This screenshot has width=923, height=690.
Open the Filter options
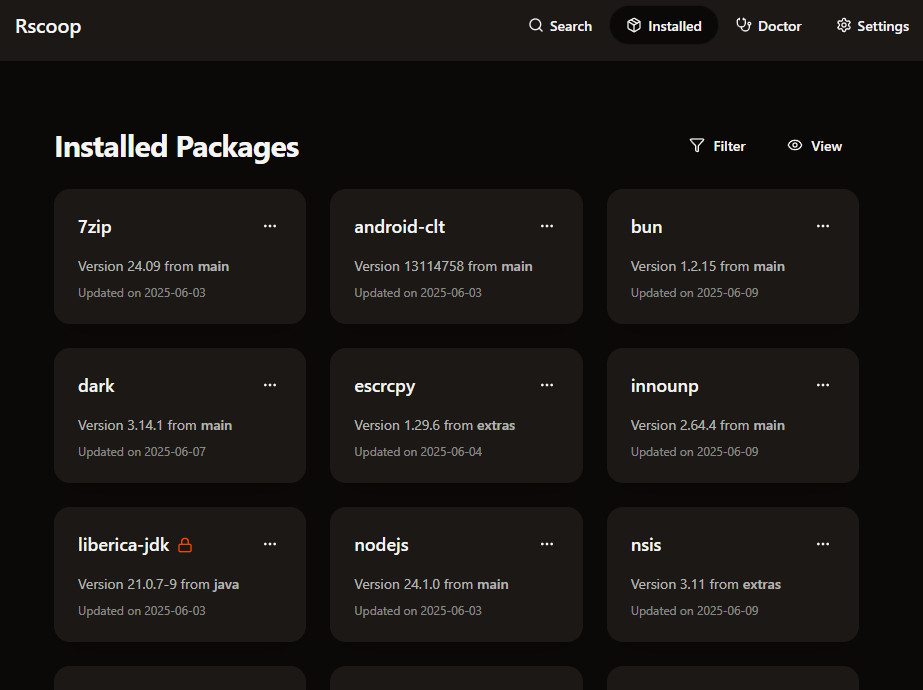718,146
